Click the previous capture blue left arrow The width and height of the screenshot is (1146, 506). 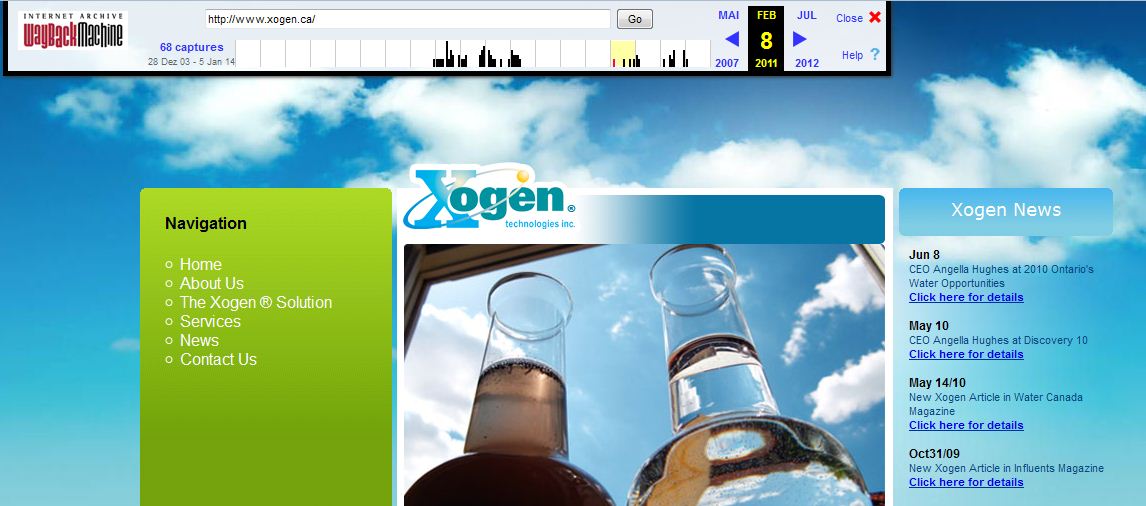731,39
